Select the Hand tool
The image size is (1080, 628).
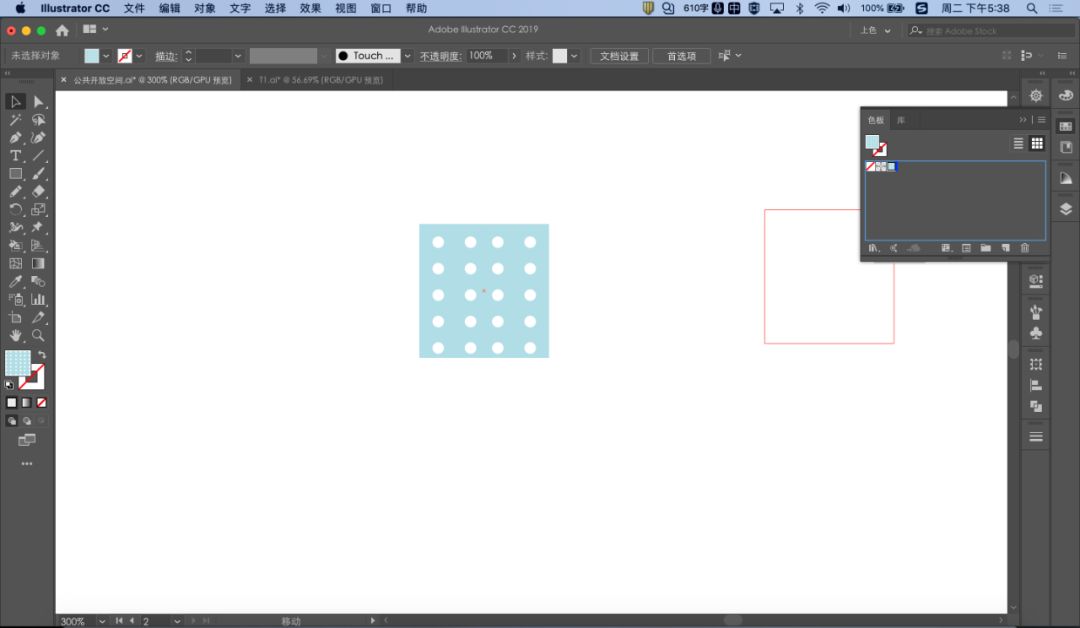pos(15,335)
